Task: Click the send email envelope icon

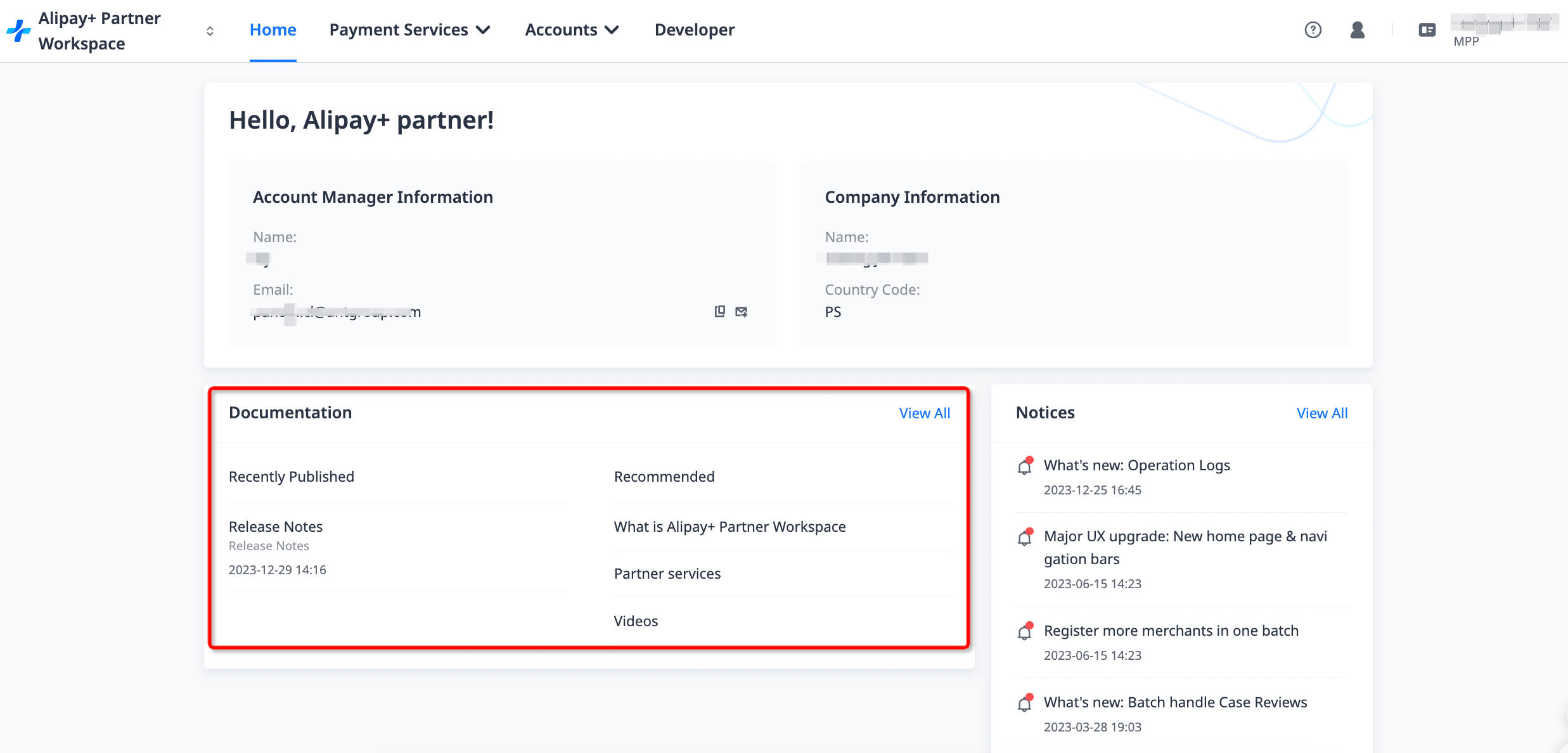Action: pos(741,311)
